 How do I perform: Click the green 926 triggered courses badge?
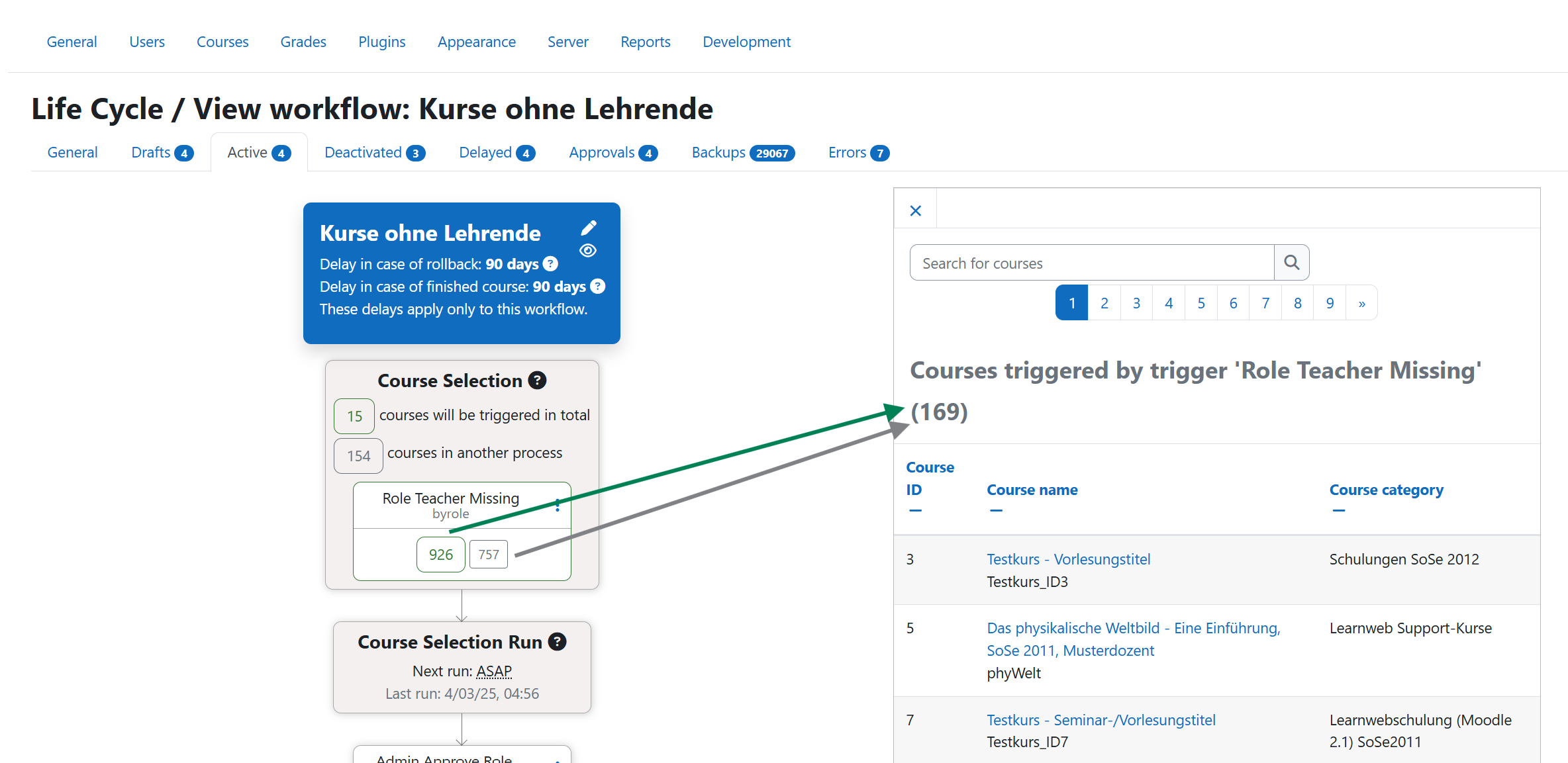click(440, 555)
